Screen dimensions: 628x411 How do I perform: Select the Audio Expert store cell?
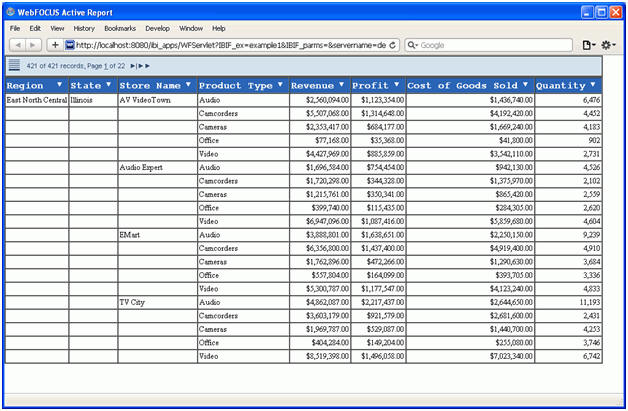point(158,167)
